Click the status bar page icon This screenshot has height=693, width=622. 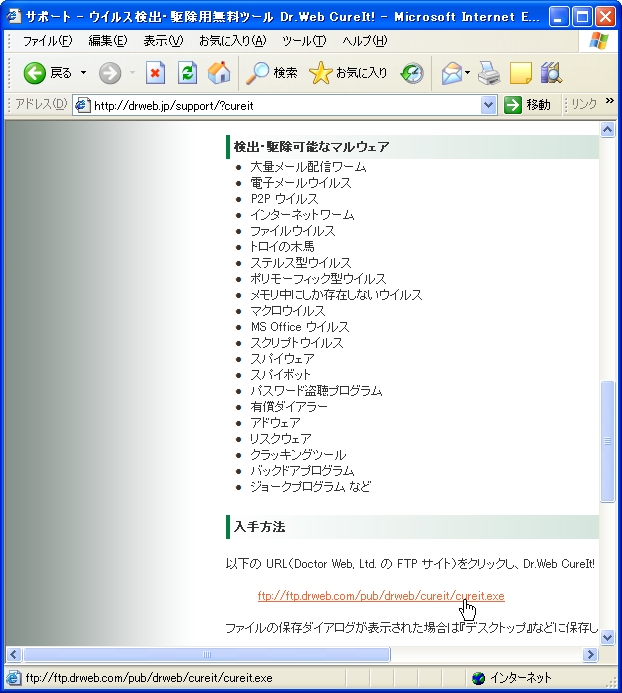(x=13, y=678)
